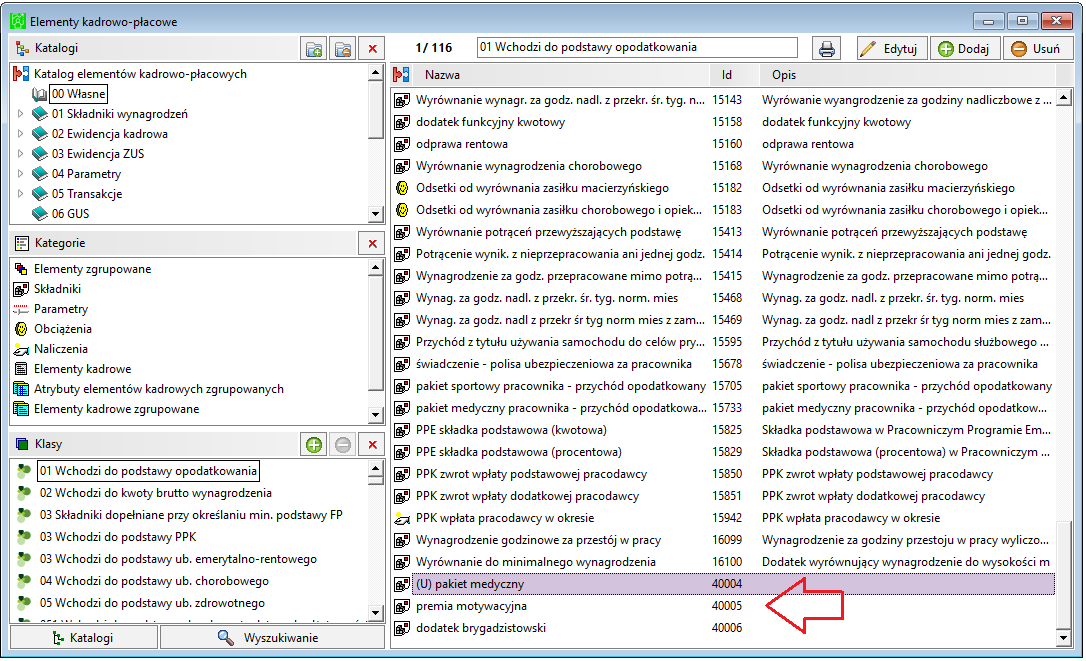Viewport: 1086px width, 661px height.
Task: Select class 03 Wchodzi do podstawy PPK
Action: [118, 537]
